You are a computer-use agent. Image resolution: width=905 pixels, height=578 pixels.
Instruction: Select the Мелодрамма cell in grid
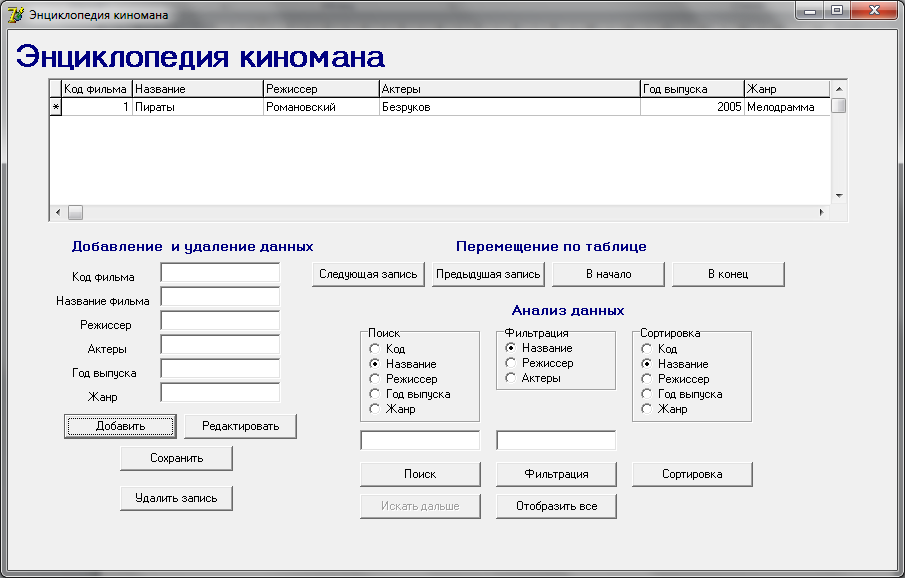(x=788, y=107)
